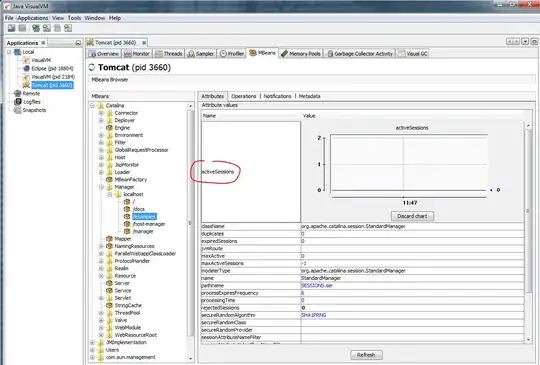Click the Eclipse (pid 1880) application icon

coord(27,69)
